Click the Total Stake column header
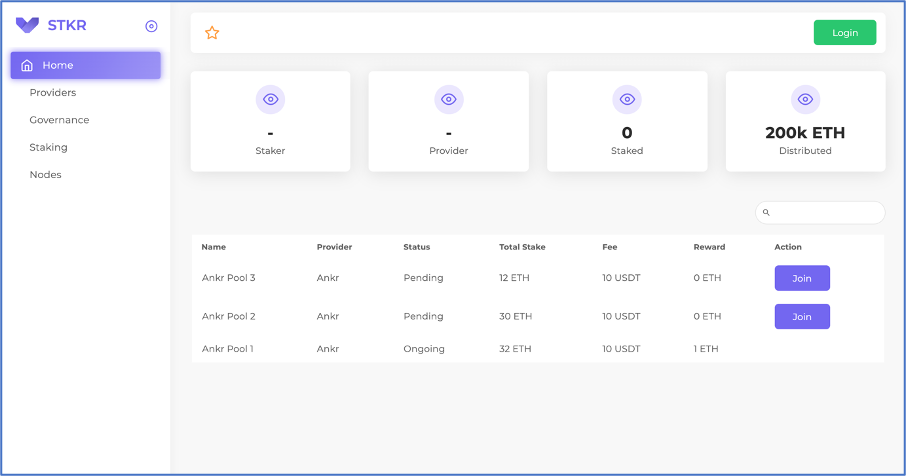Screen dimensions: 906x476 [x=522, y=247]
